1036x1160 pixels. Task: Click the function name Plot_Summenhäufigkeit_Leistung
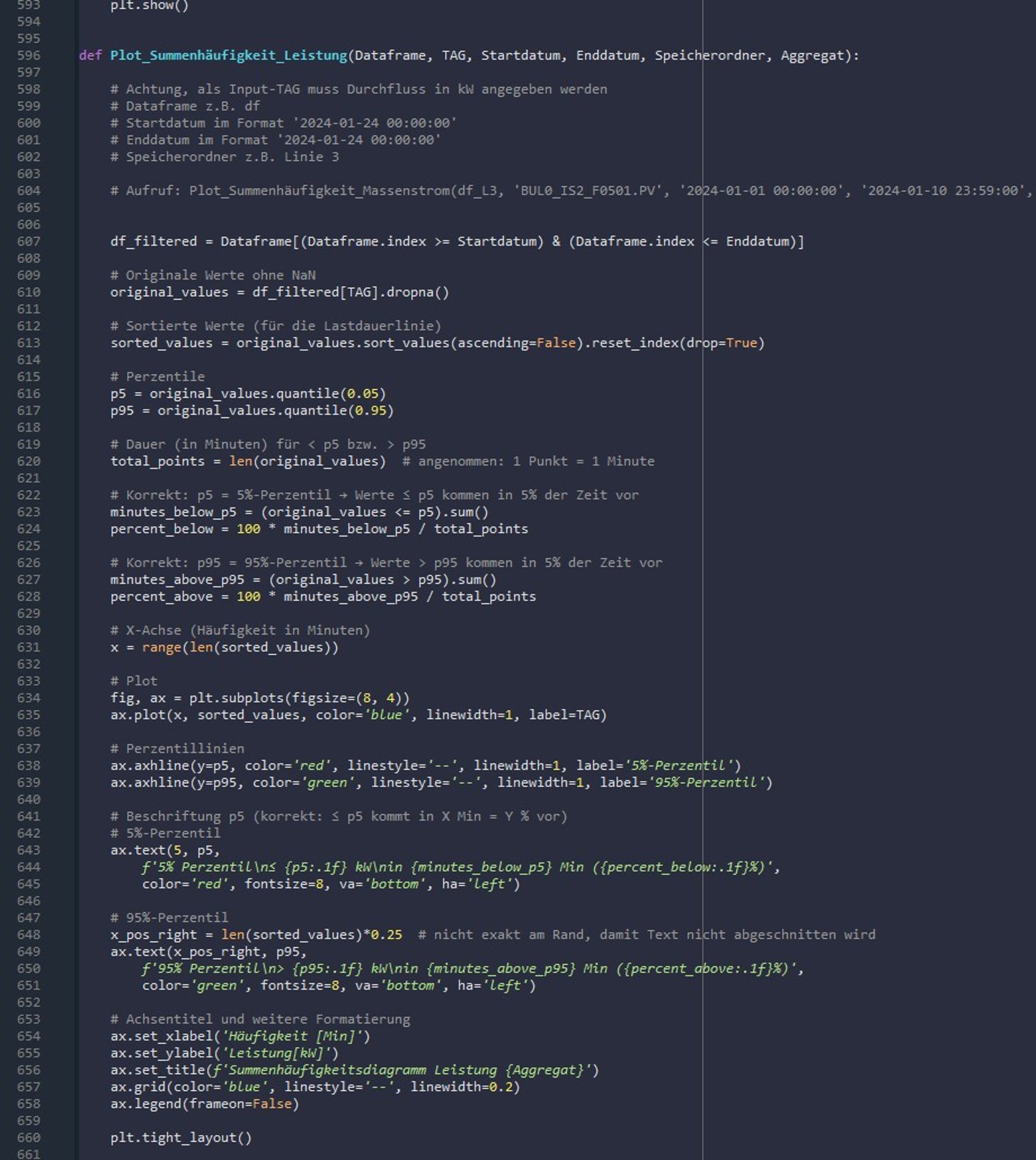[x=228, y=55]
